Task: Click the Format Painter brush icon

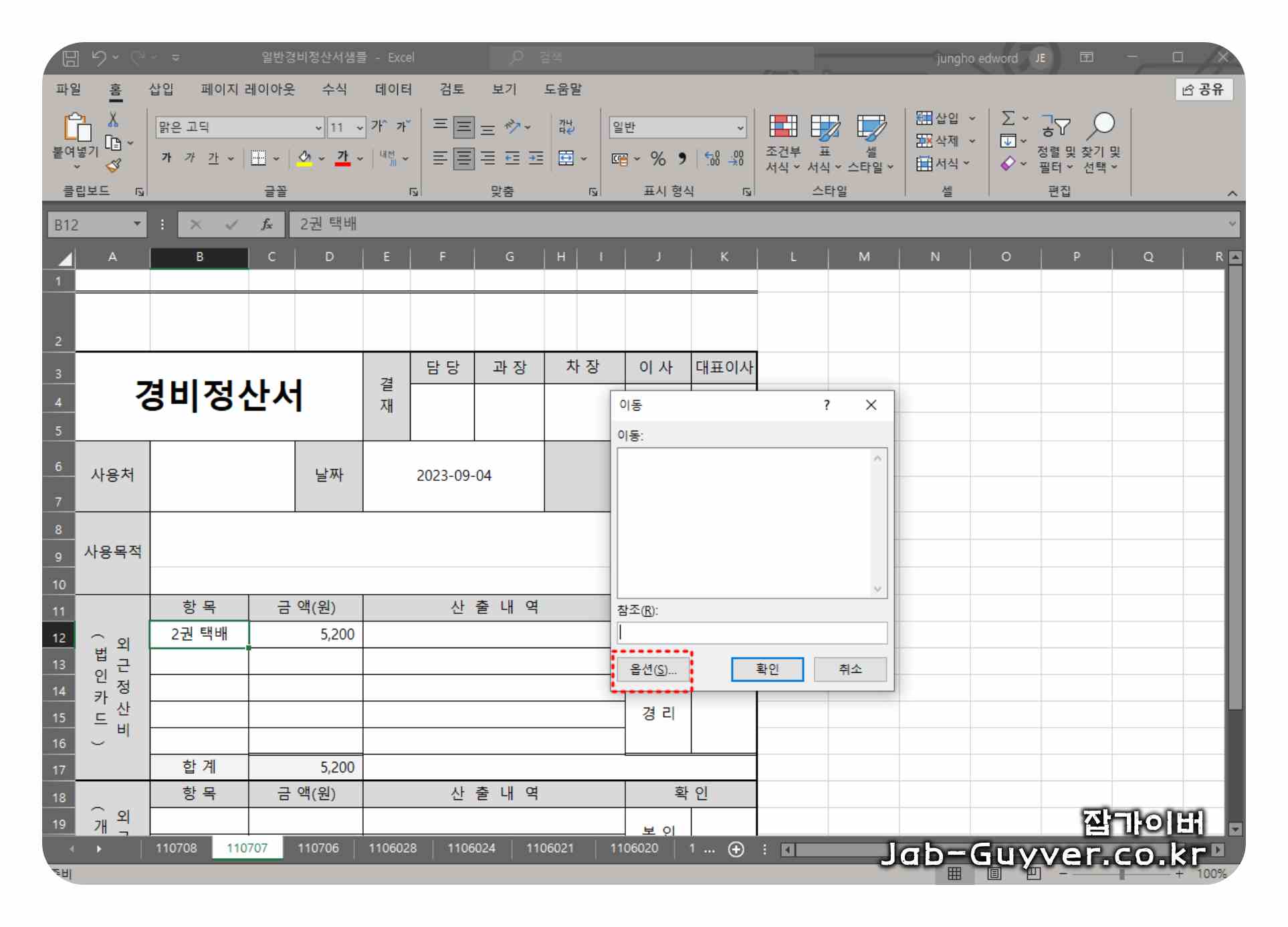Action: (114, 165)
